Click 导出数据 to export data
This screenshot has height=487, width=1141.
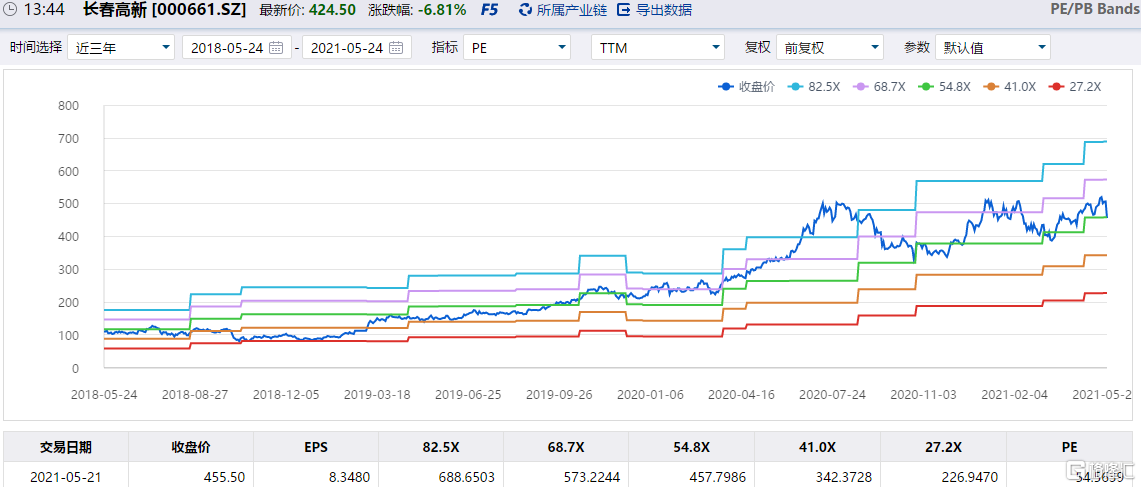pyautogui.click(x=664, y=10)
